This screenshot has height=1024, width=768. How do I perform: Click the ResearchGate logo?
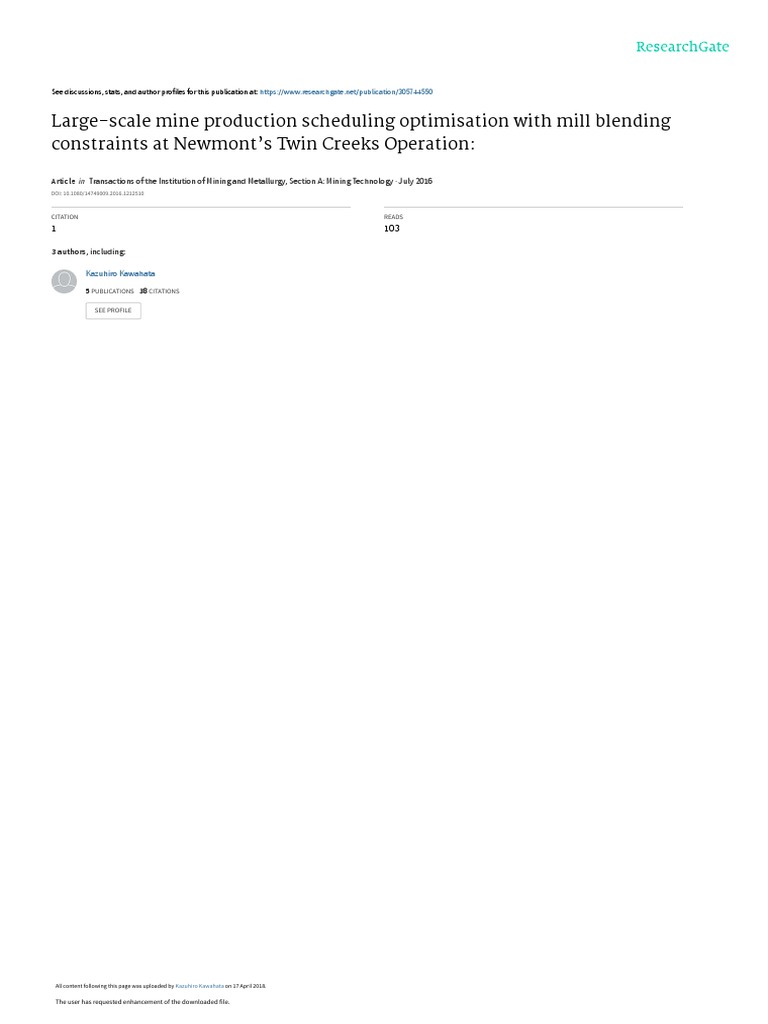pyautogui.click(x=682, y=47)
